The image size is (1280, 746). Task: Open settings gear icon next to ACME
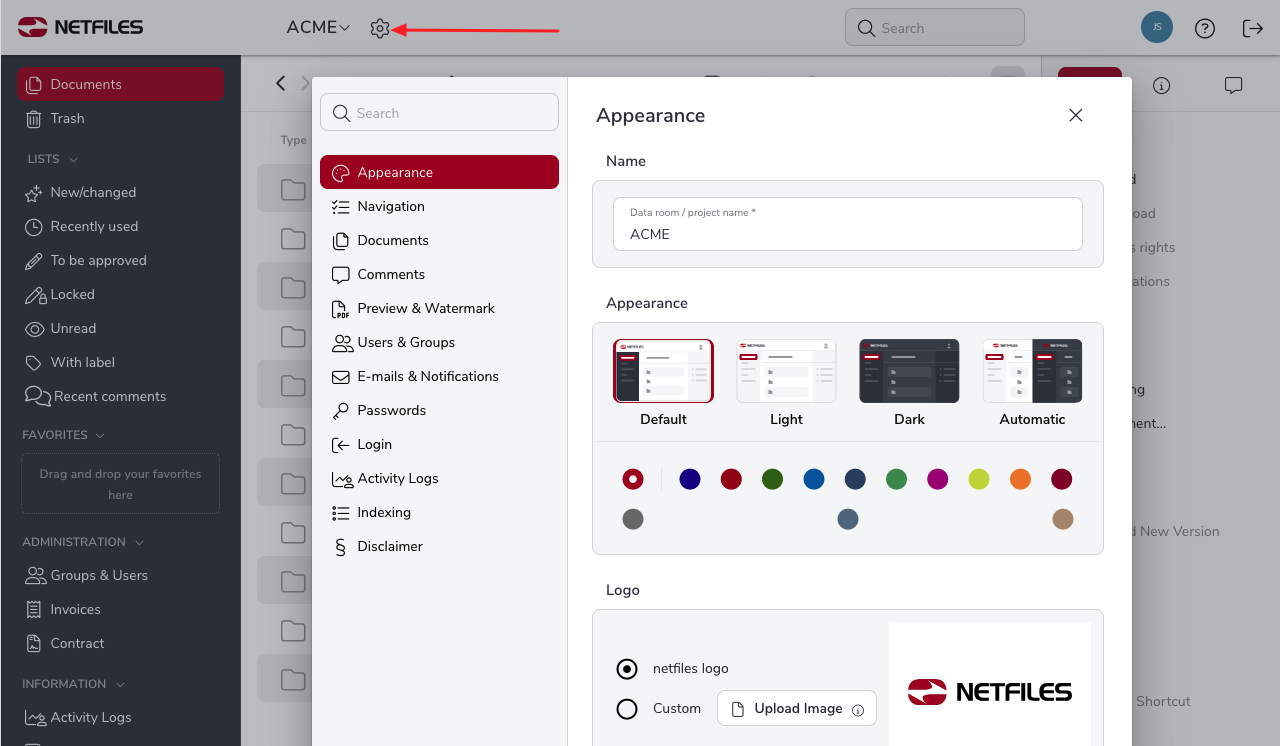click(x=379, y=29)
